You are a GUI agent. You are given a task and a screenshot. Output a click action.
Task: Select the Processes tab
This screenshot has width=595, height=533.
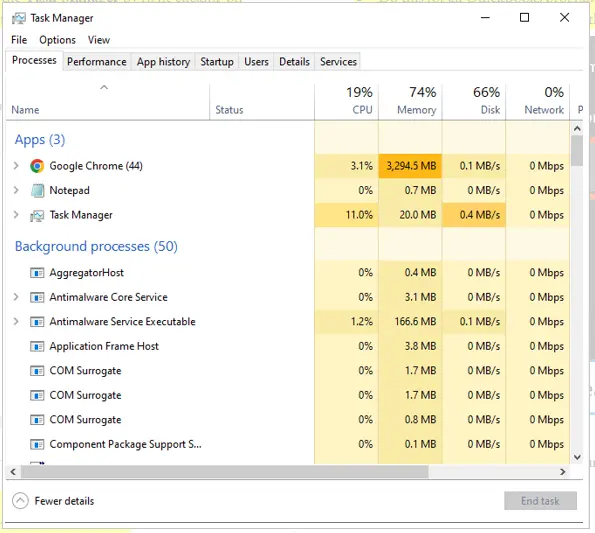tap(34, 61)
